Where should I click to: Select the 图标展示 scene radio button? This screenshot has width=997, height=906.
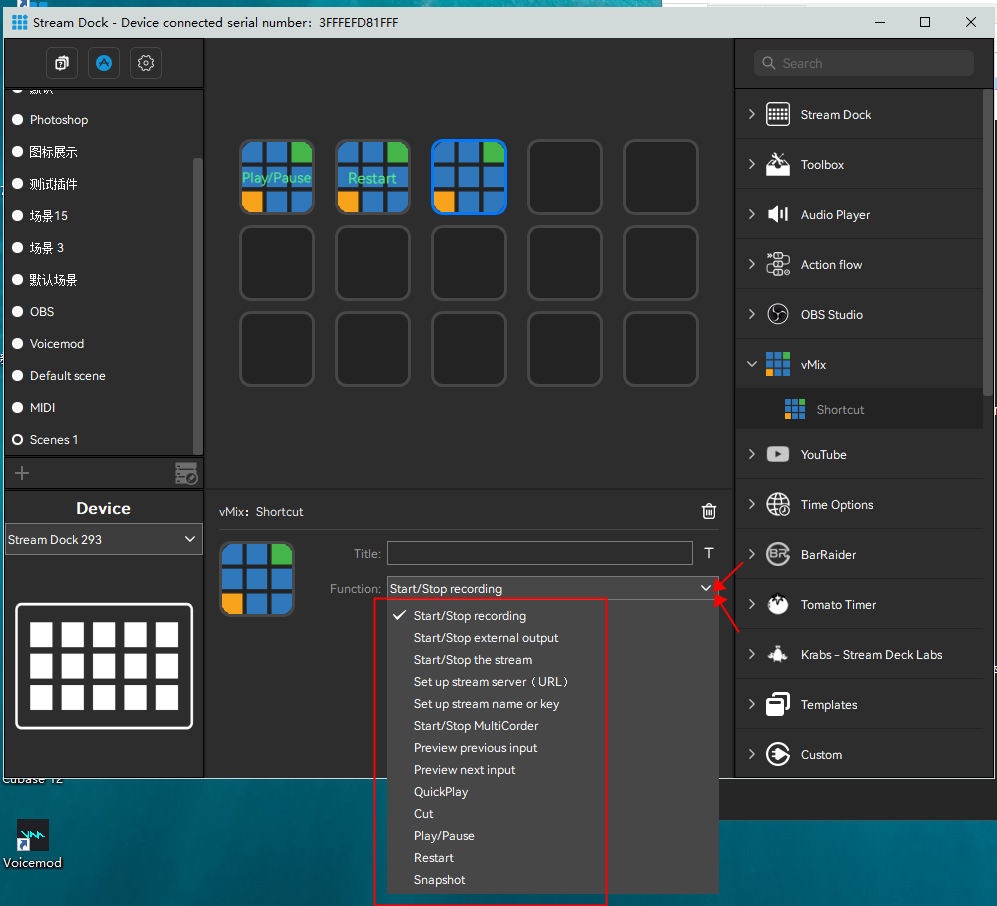point(18,151)
